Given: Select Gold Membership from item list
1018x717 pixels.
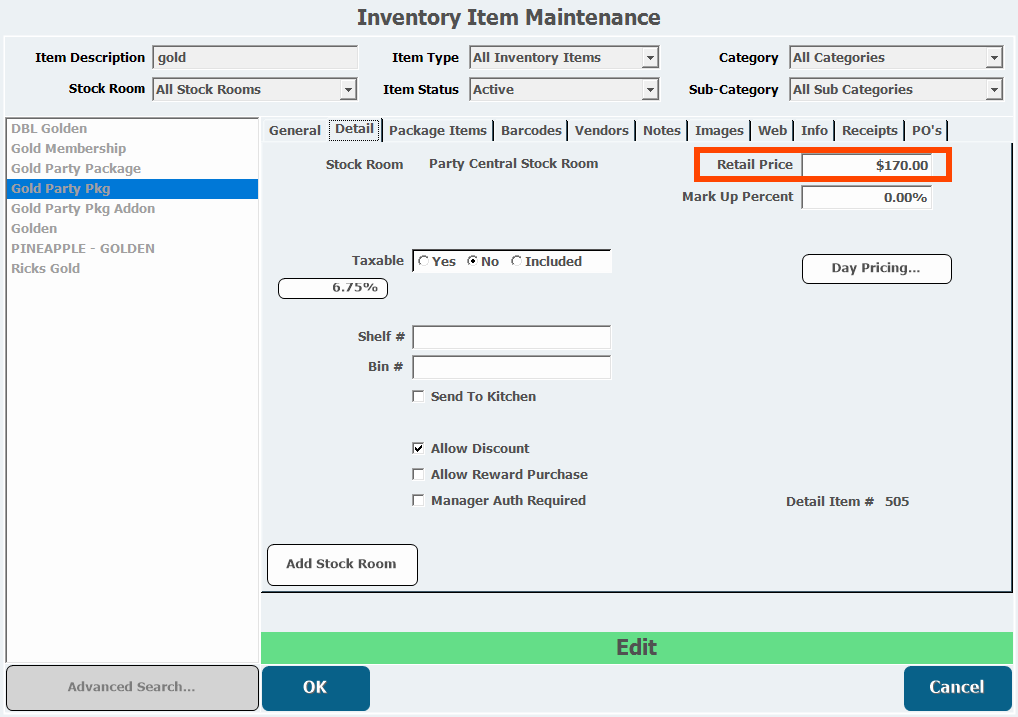Looking at the screenshot, I should (69, 149).
